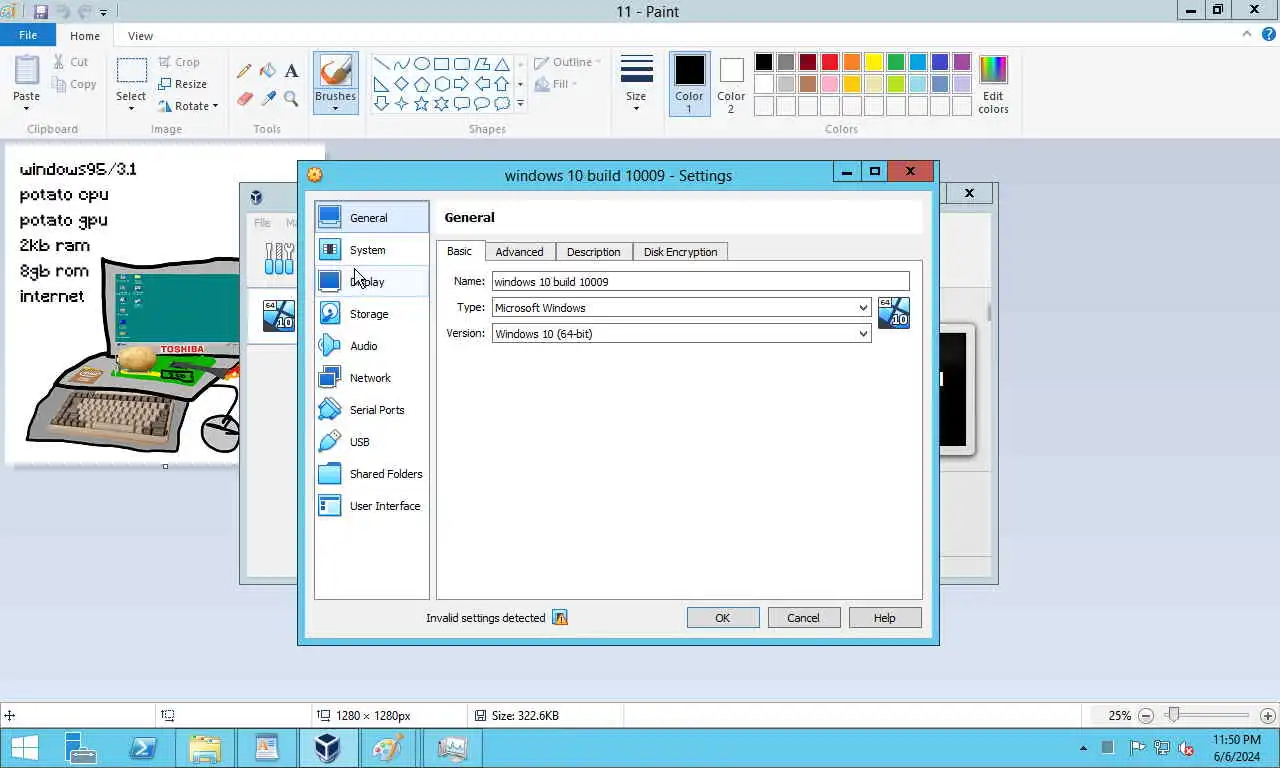1280x768 pixels.
Task: Open Serial Ports settings category
Action: (372, 410)
